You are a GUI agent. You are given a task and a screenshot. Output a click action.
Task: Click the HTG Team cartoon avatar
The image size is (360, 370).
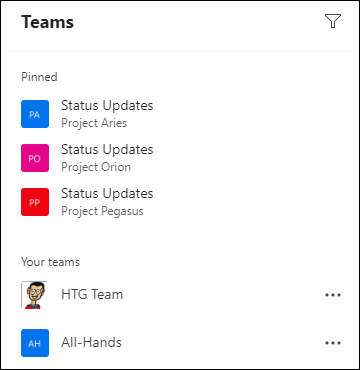click(35, 295)
